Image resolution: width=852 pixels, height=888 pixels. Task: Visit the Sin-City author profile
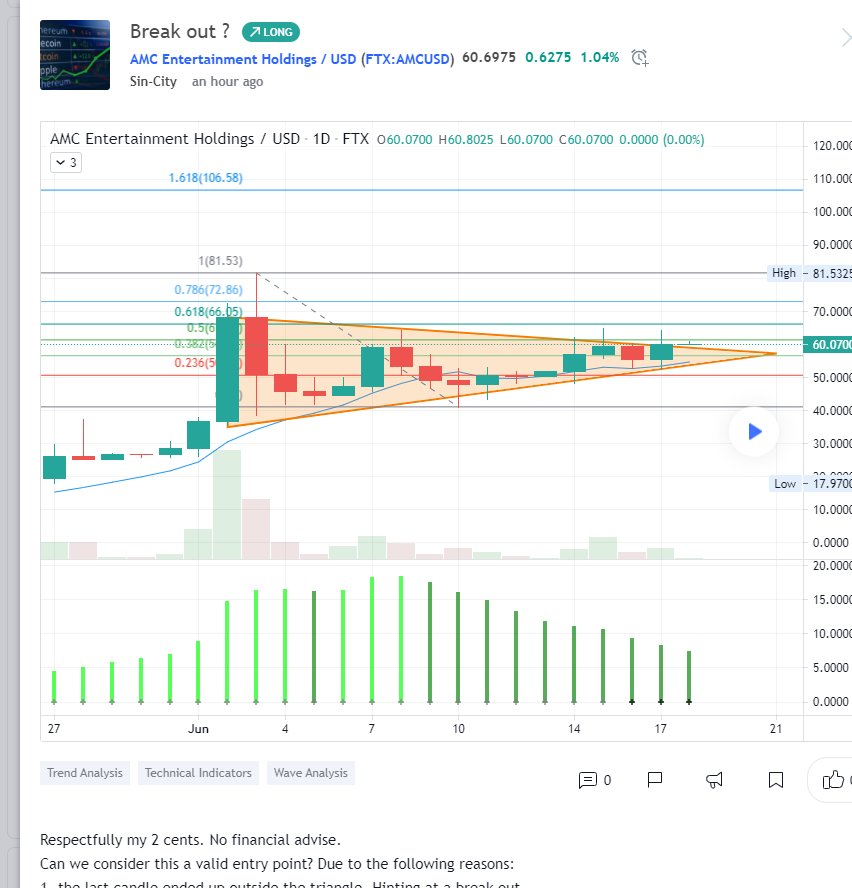[x=153, y=81]
